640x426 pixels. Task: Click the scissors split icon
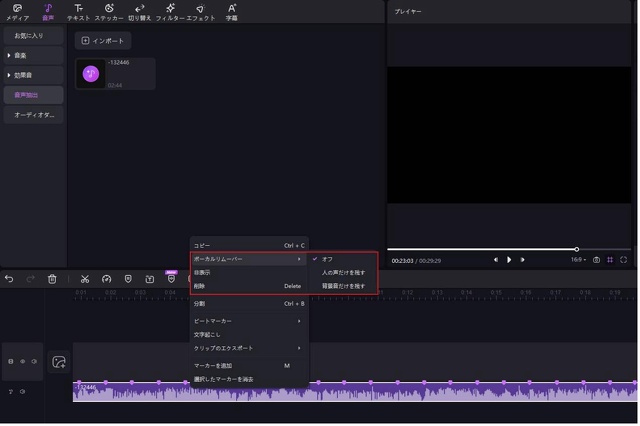pyautogui.click(x=85, y=280)
